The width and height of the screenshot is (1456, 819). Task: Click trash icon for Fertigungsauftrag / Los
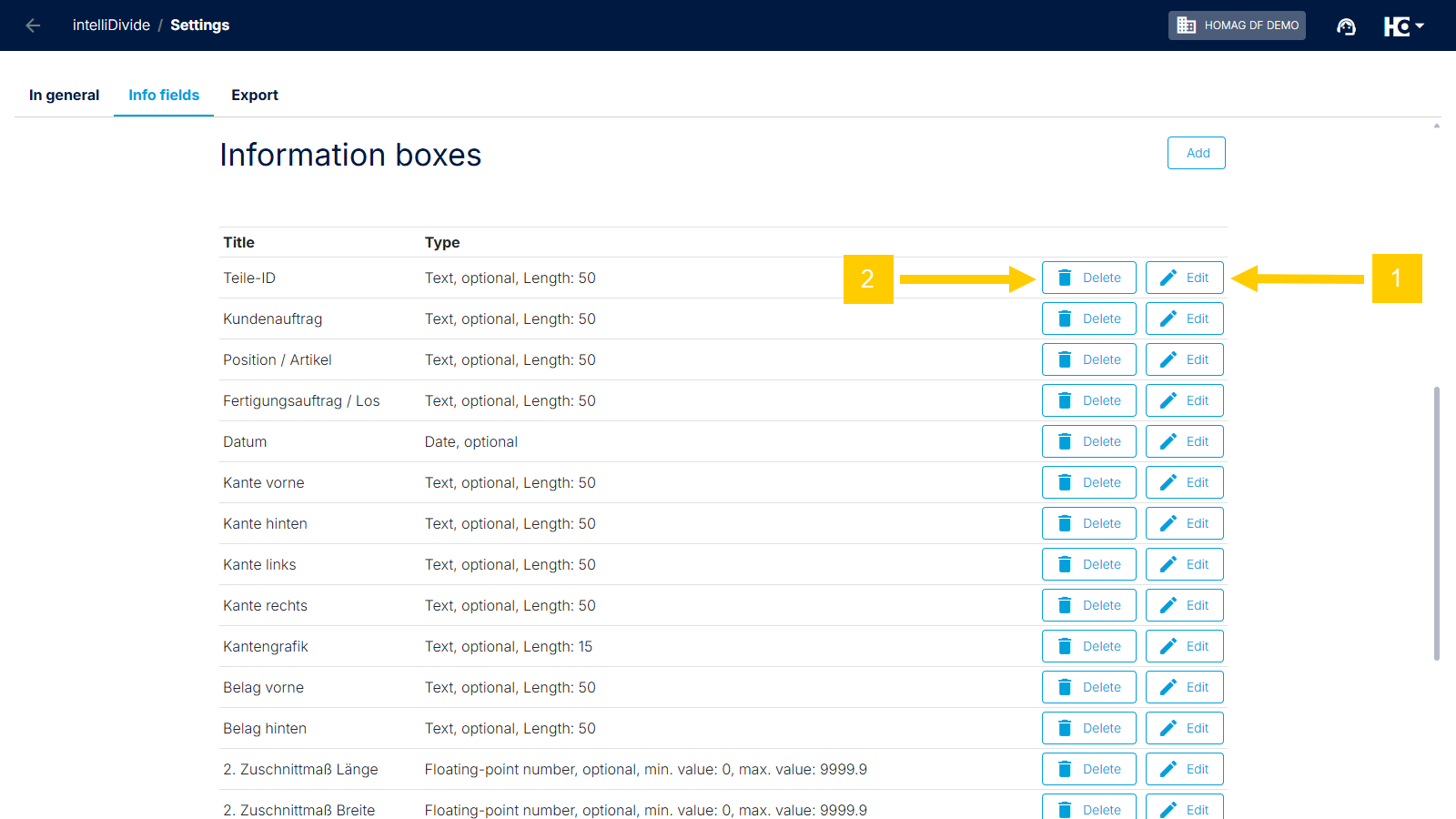pos(1065,400)
